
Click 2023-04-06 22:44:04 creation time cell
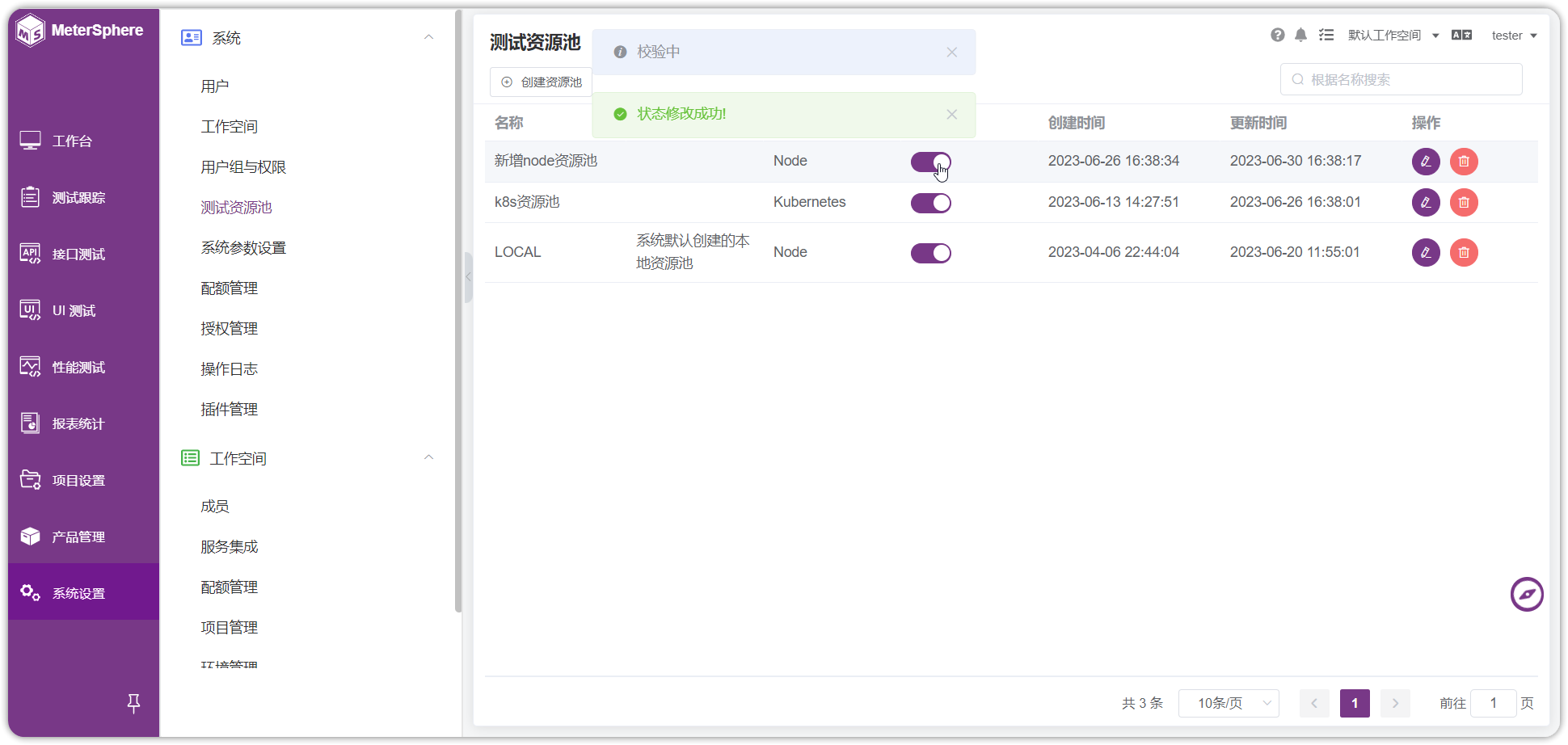pyautogui.click(x=1114, y=252)
